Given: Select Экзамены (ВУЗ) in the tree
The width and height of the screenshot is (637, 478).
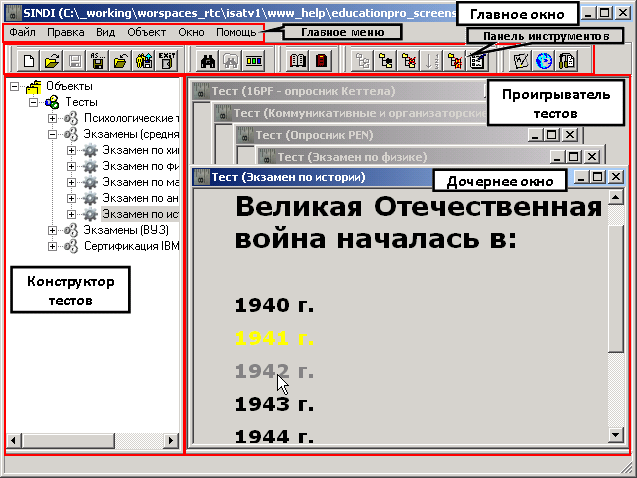Looking at the screenshot, I should click(125, 231).
